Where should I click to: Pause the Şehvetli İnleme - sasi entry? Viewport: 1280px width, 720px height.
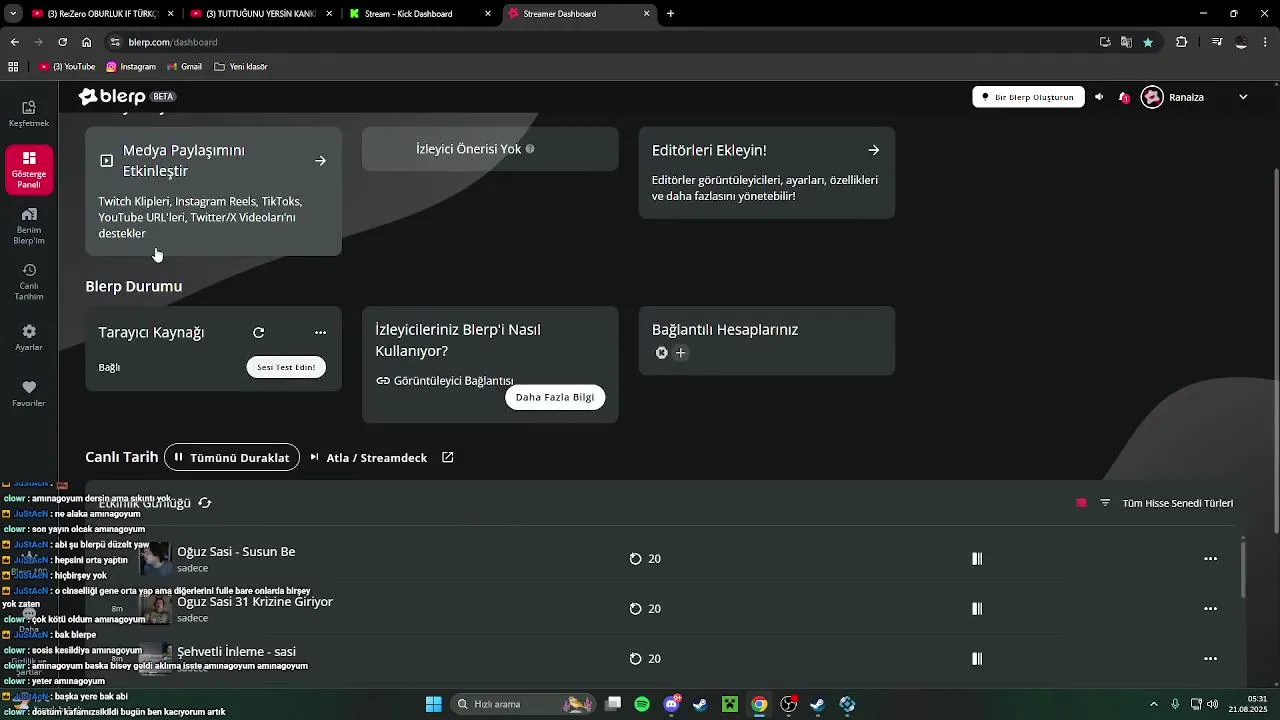pos(977,659)
